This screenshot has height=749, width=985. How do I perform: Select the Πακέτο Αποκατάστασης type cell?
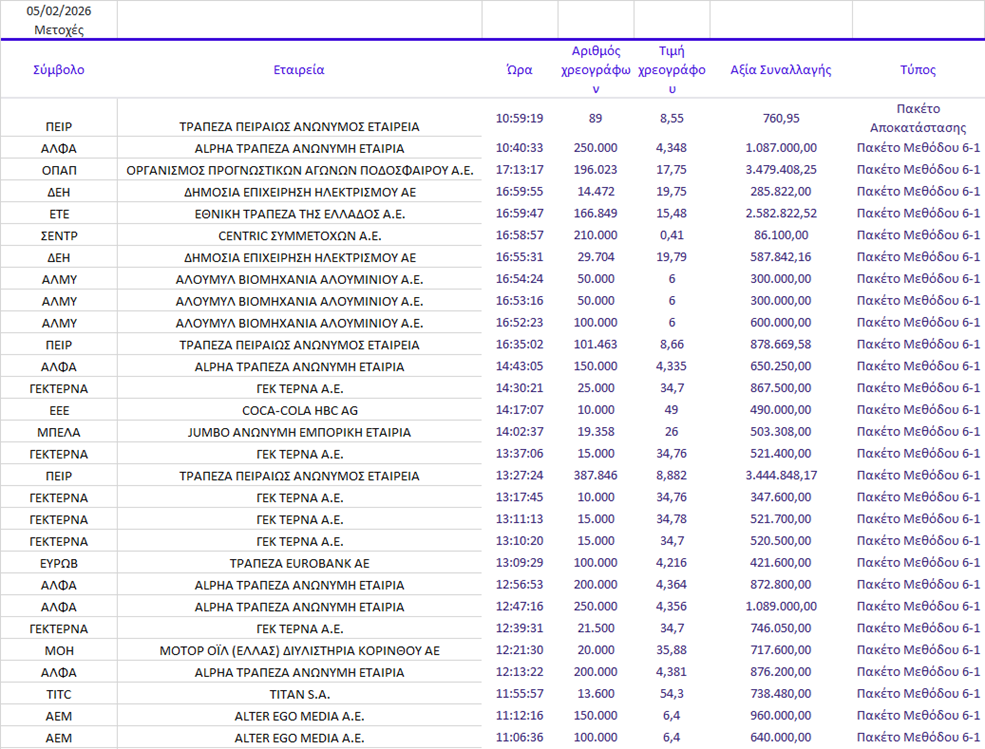click(x=918, y=118)
